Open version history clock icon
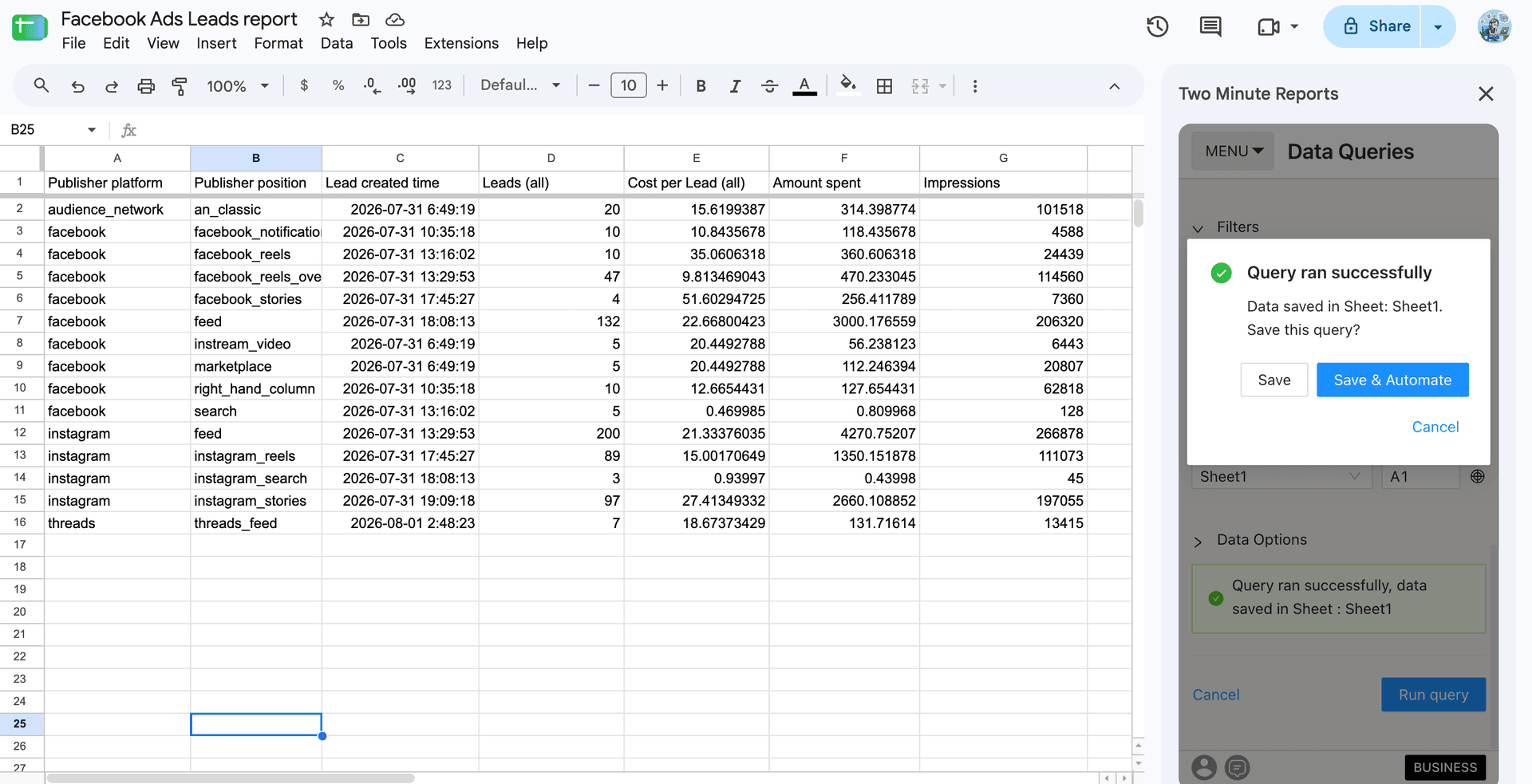1532x784 pixels. 1157,26
